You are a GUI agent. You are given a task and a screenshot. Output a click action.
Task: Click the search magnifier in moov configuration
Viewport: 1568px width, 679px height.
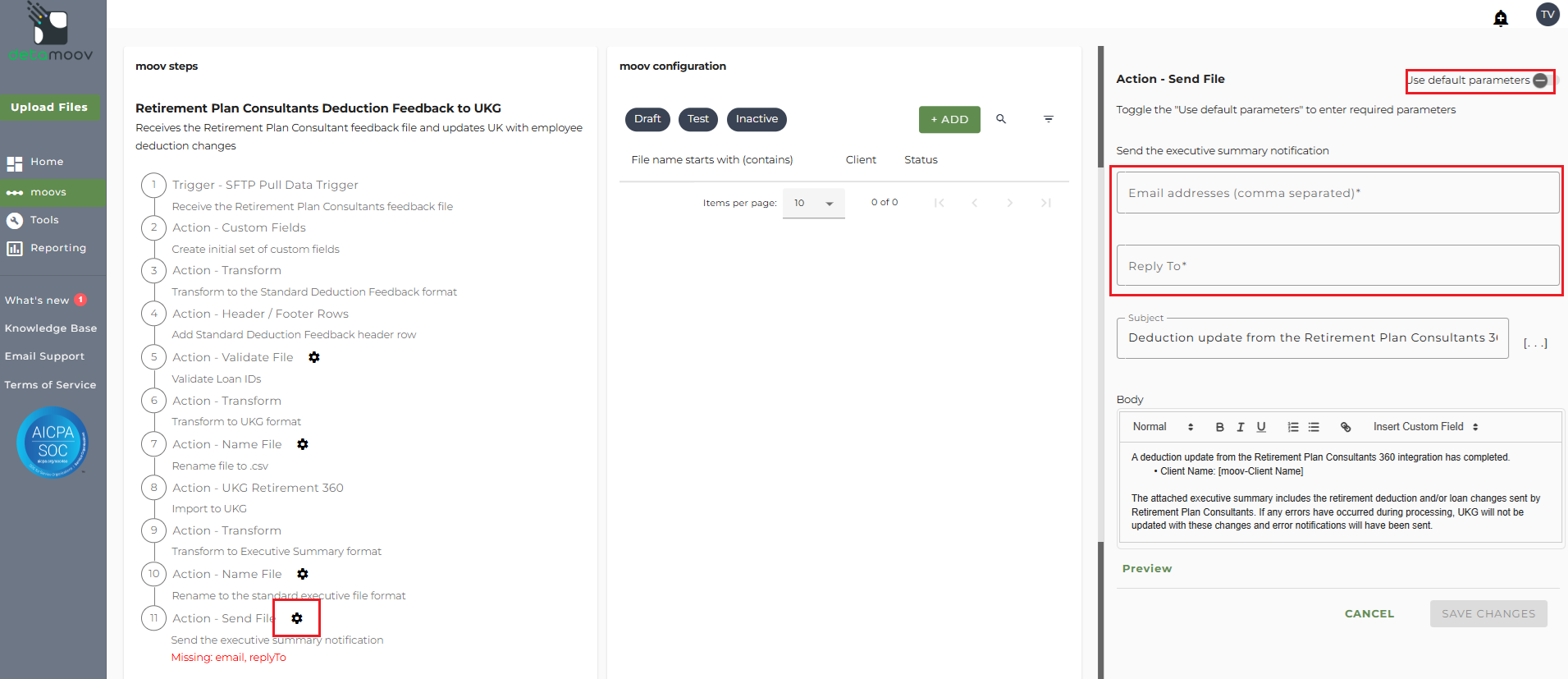coord(1001,119)
